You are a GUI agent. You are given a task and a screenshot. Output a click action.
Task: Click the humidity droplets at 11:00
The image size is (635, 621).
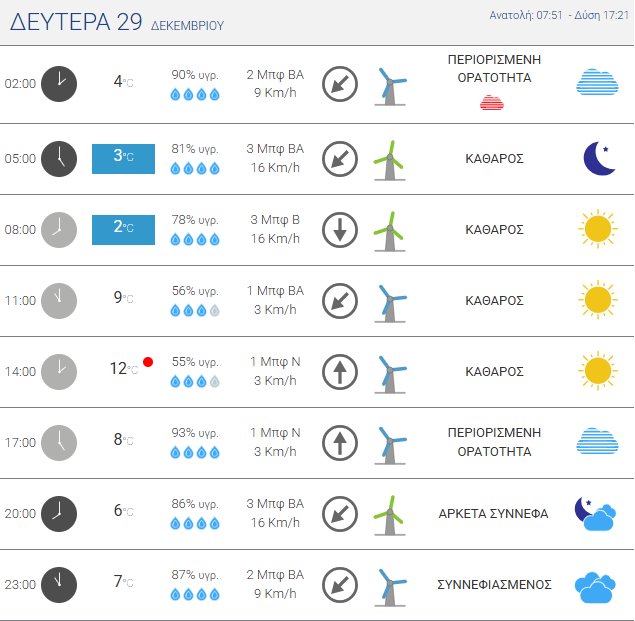[194, 310]
